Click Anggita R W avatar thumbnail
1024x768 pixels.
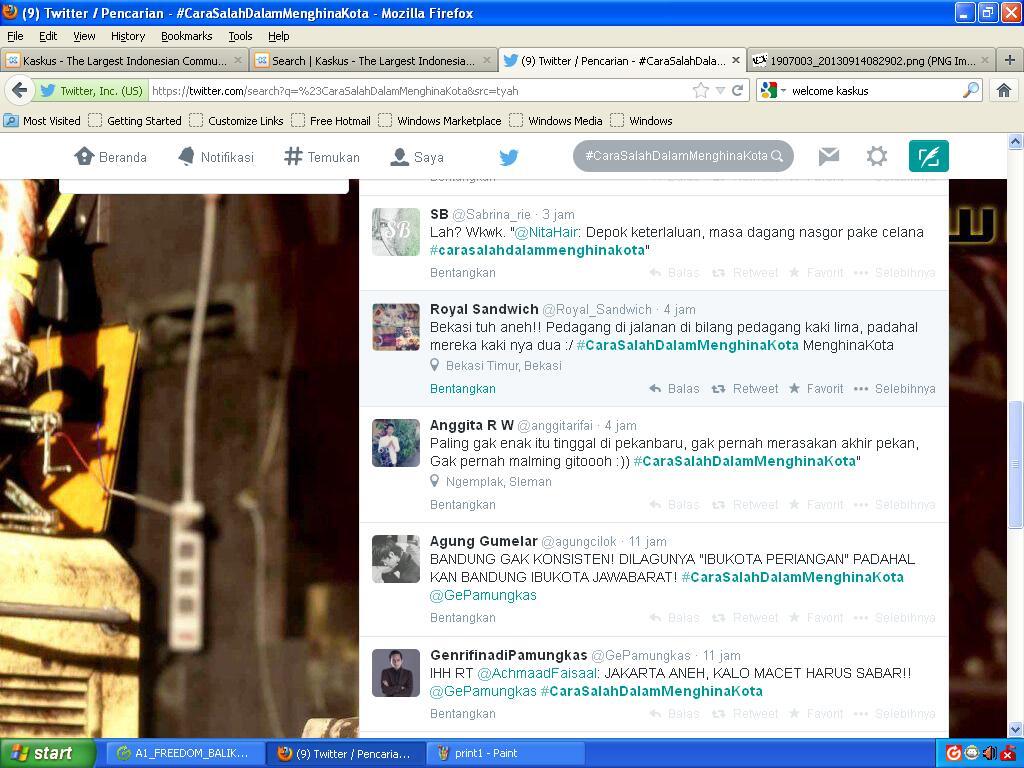tap(396, 443)
